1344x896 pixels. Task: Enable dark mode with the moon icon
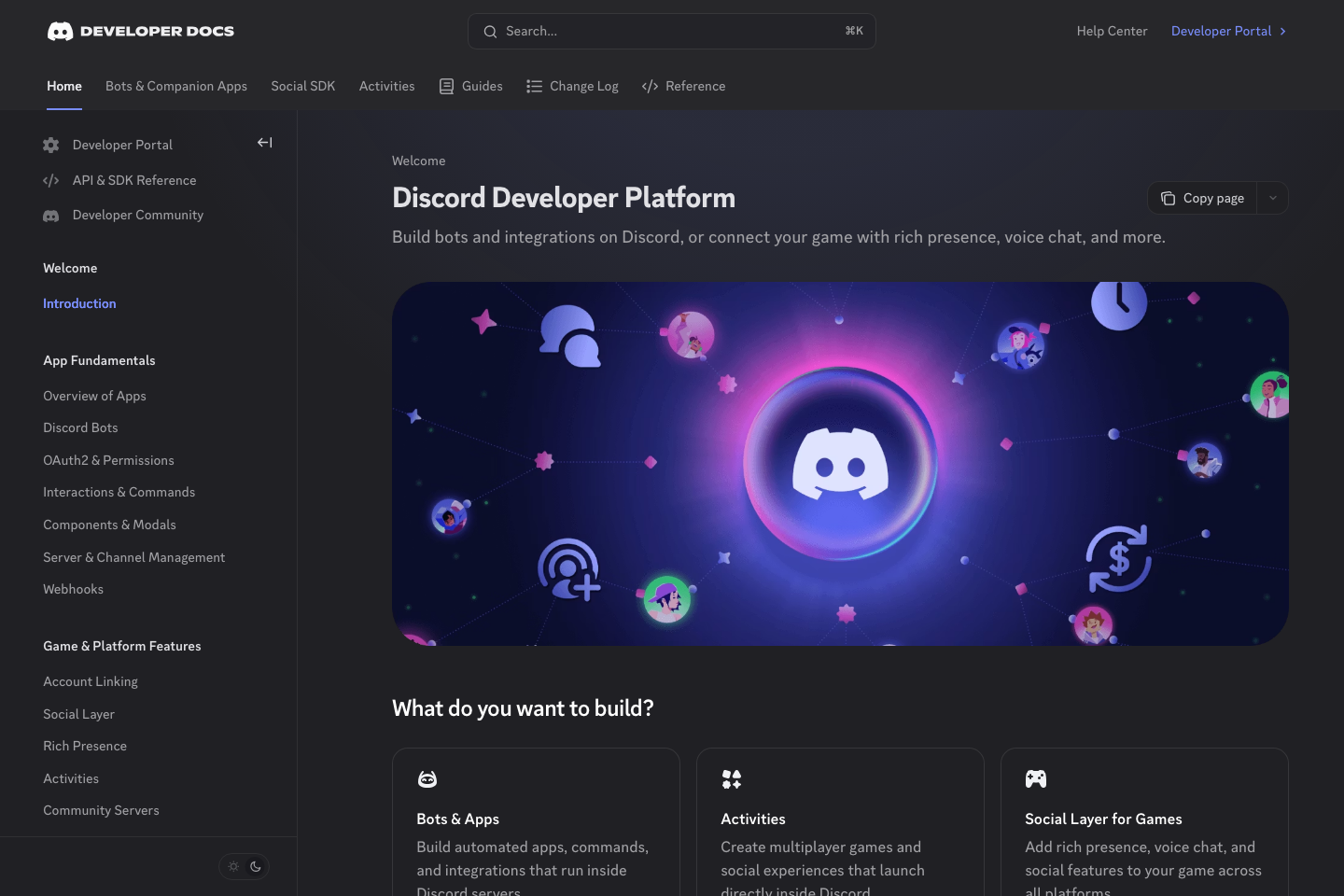pos(255,866)
